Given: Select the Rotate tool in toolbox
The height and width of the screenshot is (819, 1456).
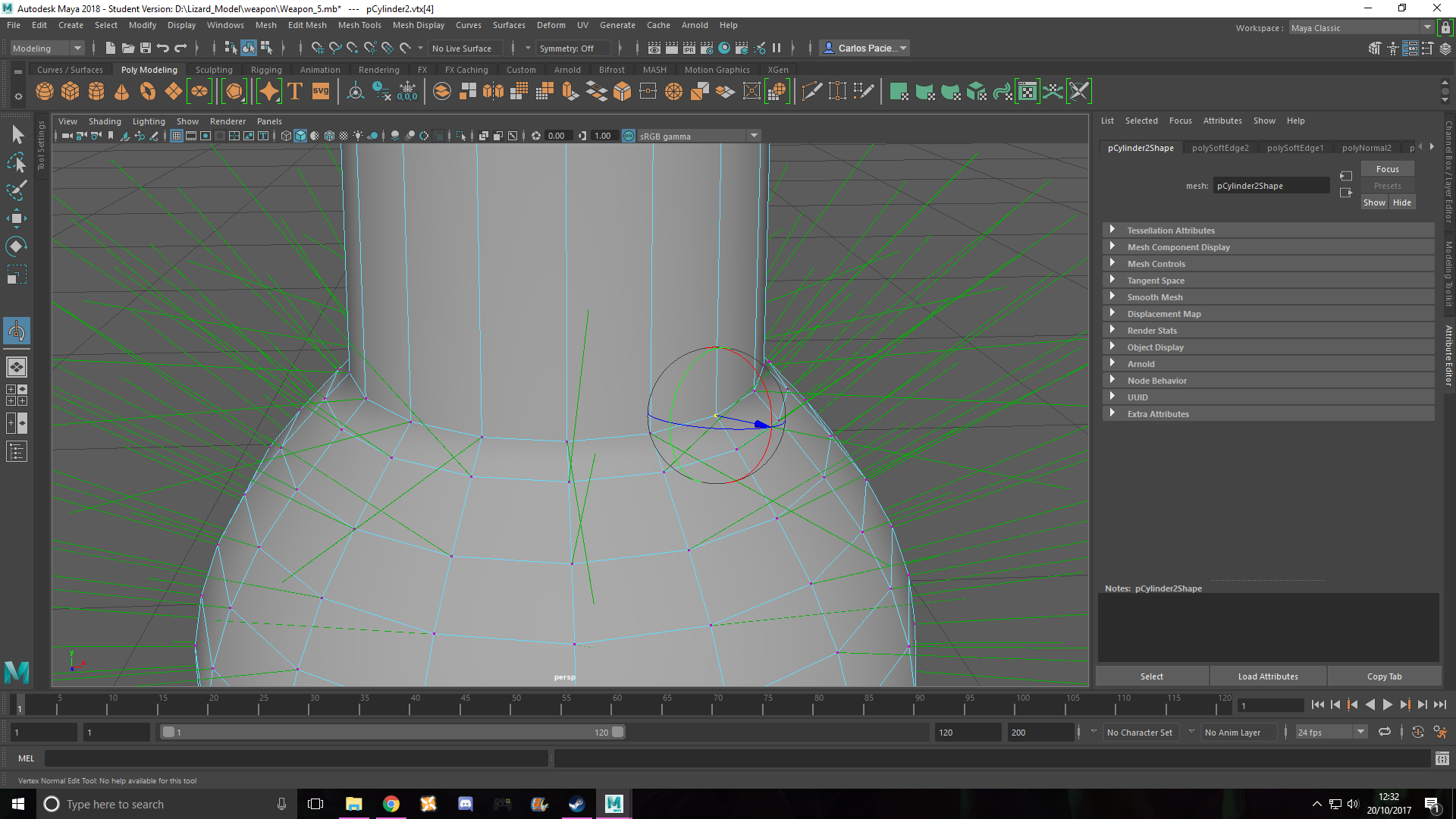Looking at the screenshot, I should tap(17, 246).
